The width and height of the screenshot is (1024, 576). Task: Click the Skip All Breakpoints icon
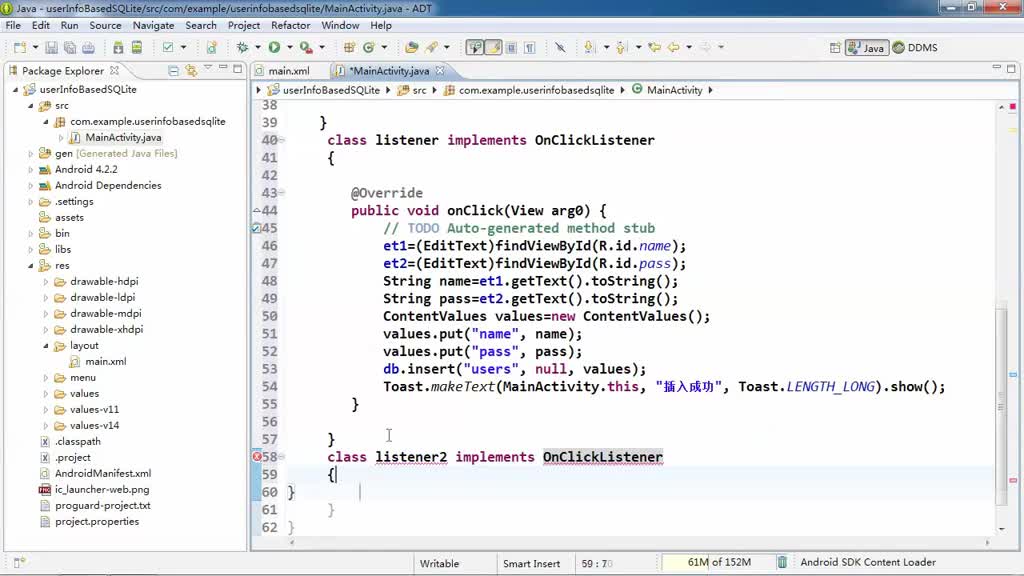coord(560,48)
